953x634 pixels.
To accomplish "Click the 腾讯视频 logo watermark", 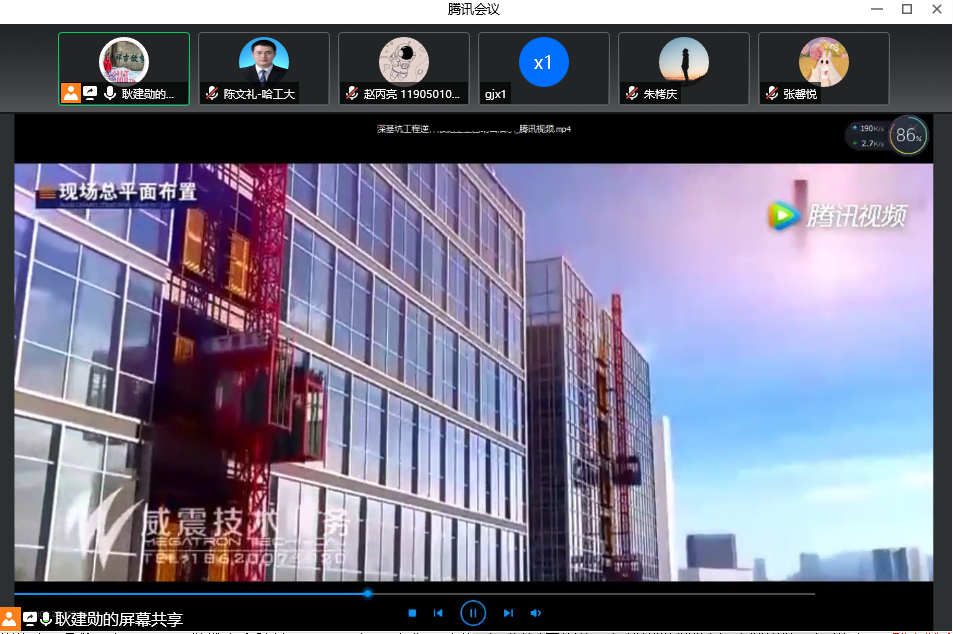I will (x=837, y=215).
